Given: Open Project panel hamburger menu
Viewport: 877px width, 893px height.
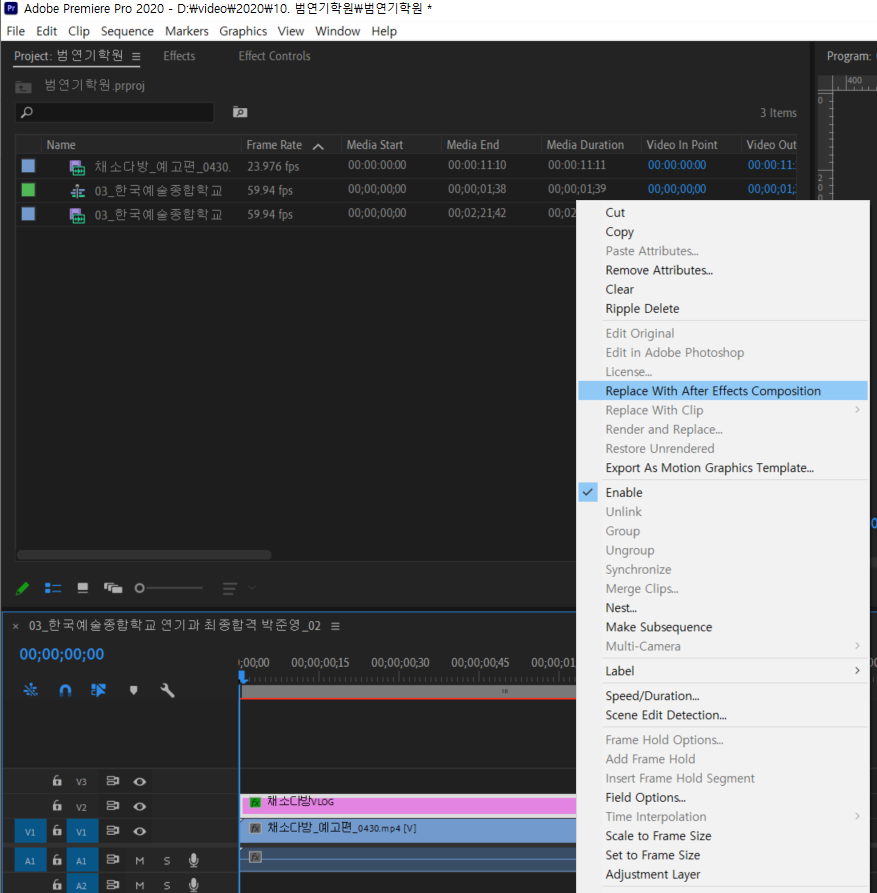Looking at the screenshot, I should pos(136,56).
